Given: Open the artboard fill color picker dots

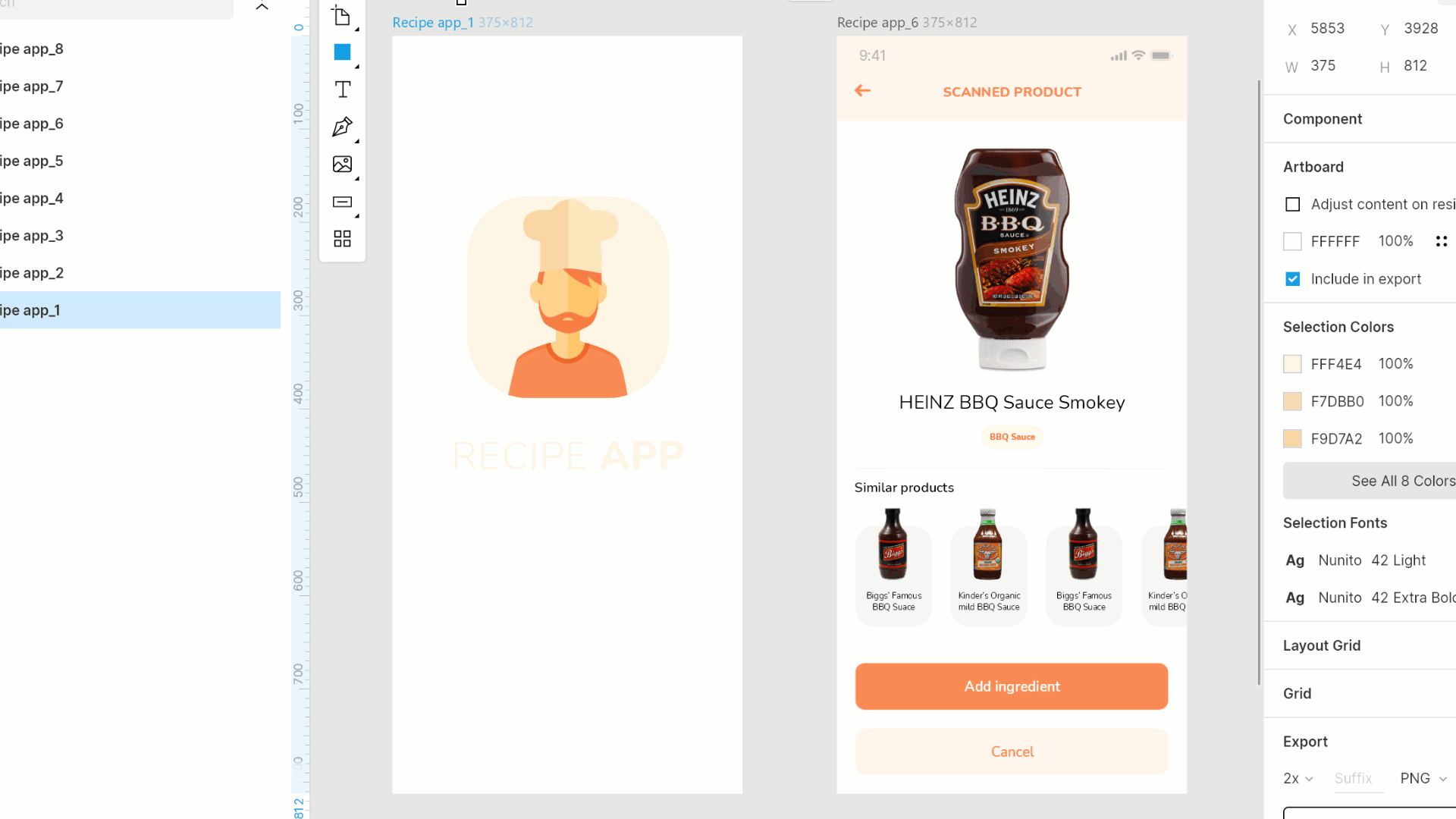Looking at the screenshot, I should 1441,241.
